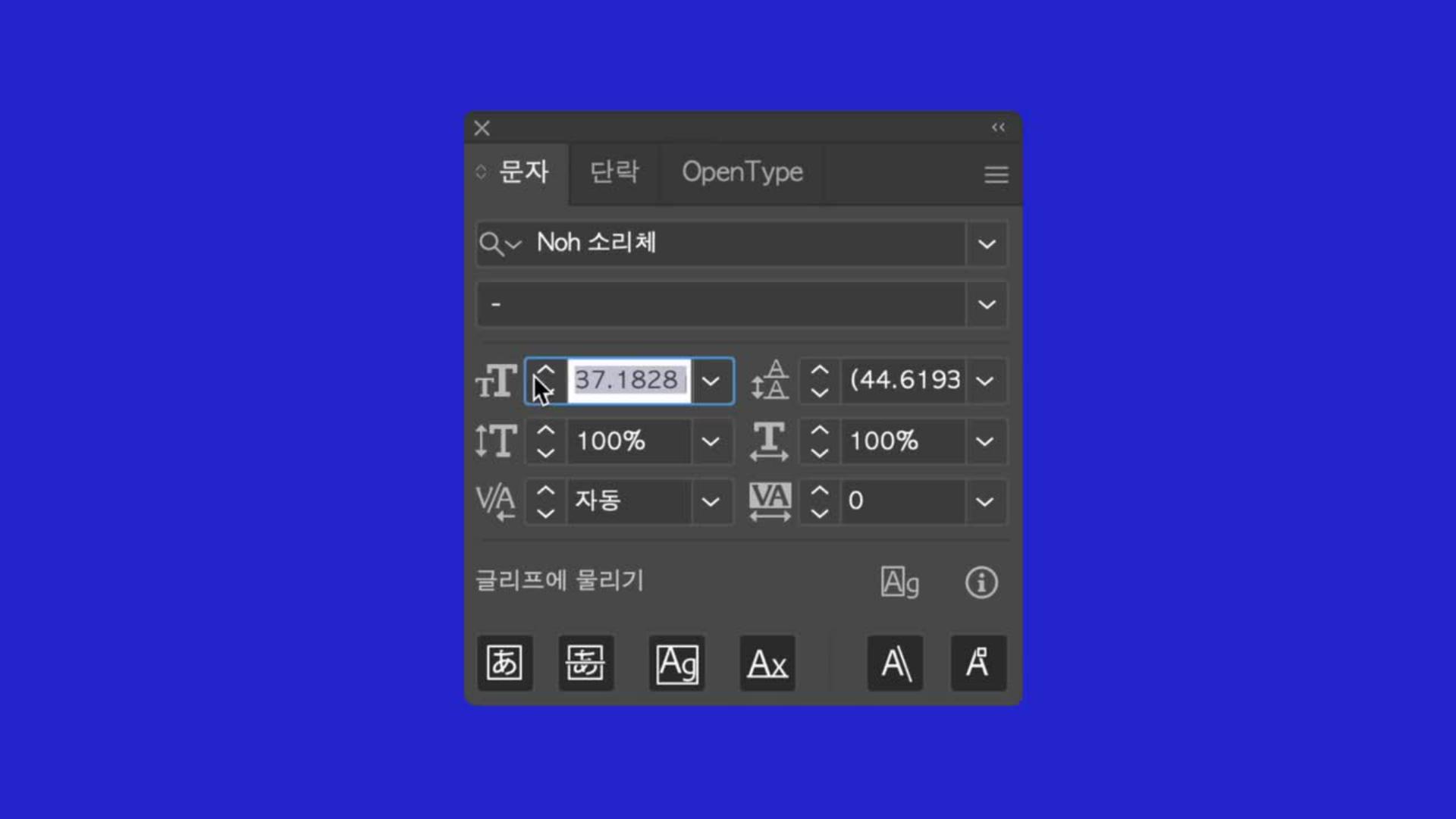Switch to the 단락 tab
This screenshot has width=1456, height=819.
614,172
